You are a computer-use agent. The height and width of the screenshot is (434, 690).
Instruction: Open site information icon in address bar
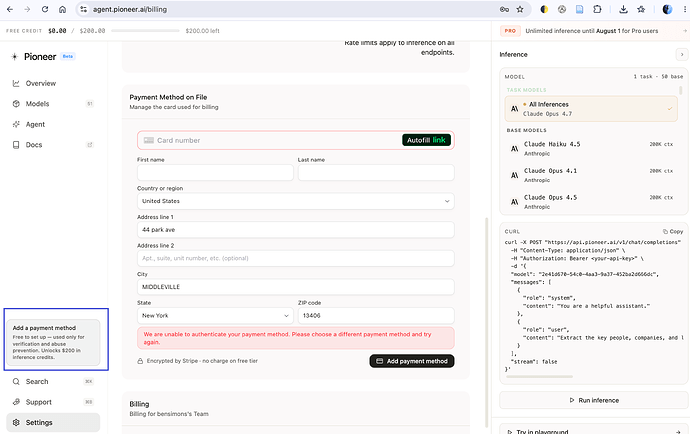[x=84, y=9]
